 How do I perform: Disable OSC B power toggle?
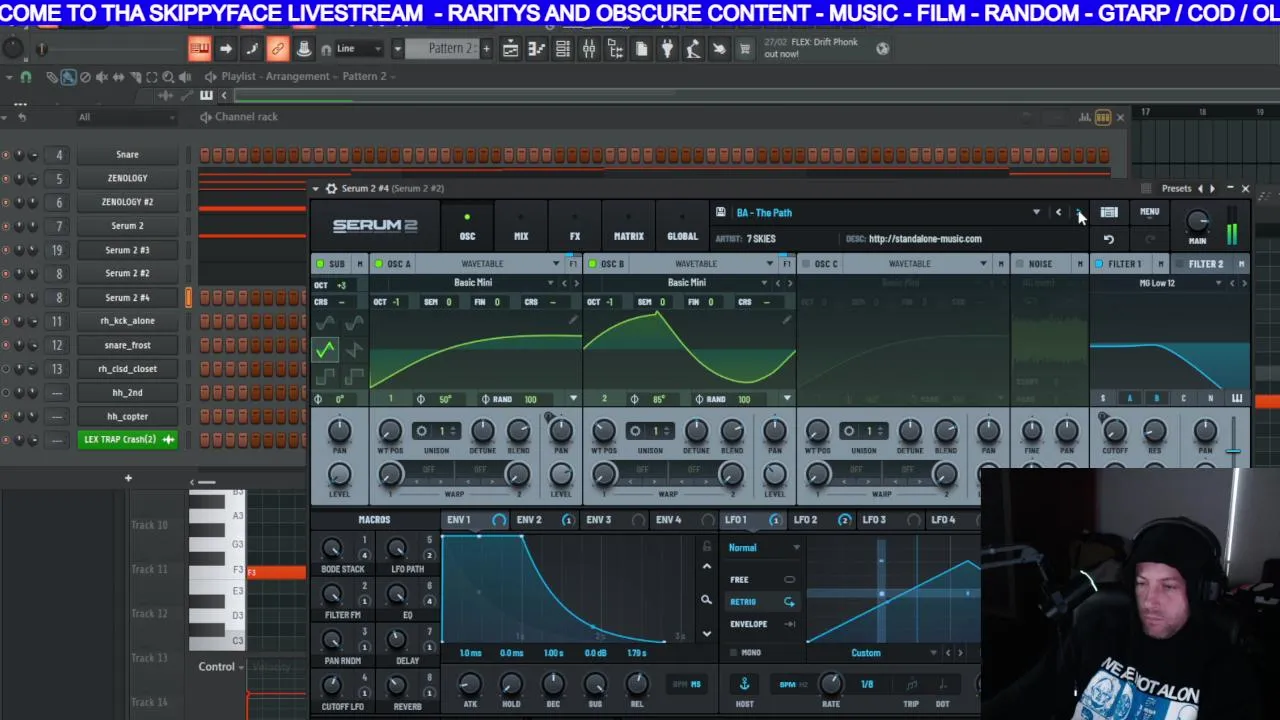pos(592,264)
